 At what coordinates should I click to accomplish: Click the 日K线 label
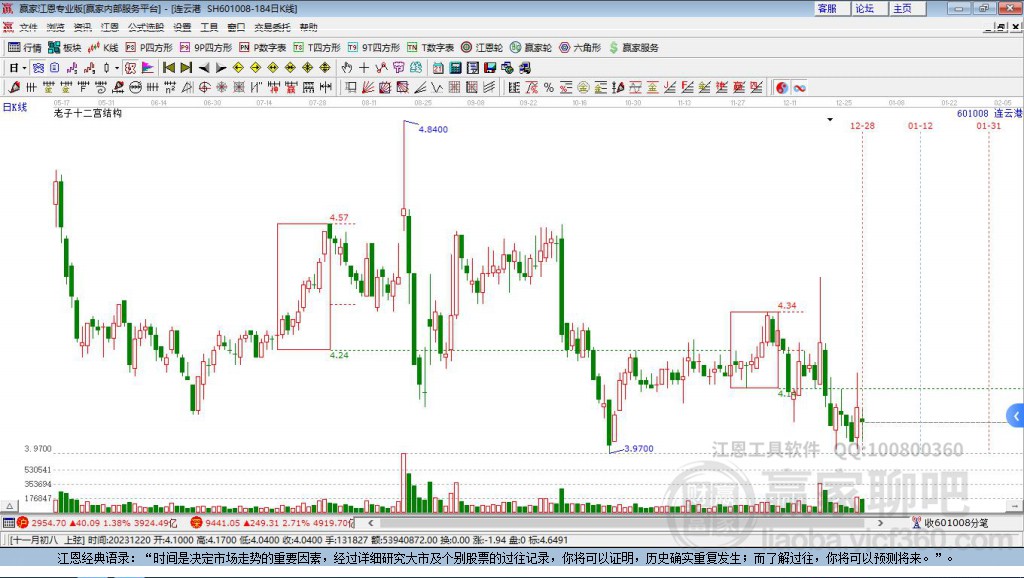15,107
